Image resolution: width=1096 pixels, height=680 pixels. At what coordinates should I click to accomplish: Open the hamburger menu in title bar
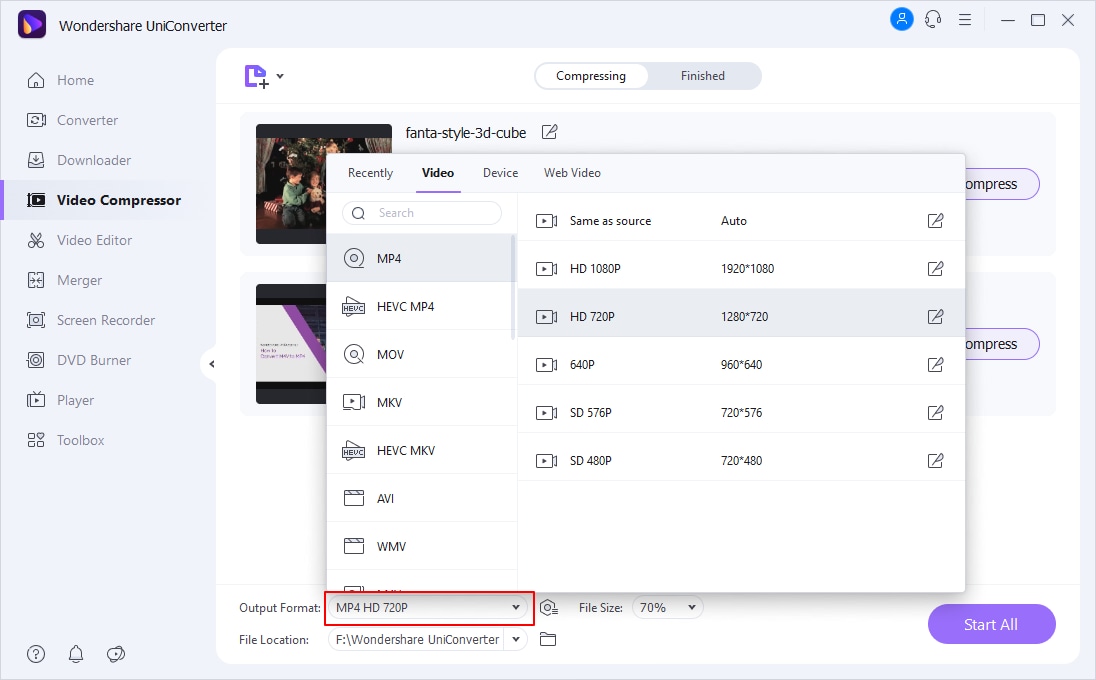click(965, 20)
